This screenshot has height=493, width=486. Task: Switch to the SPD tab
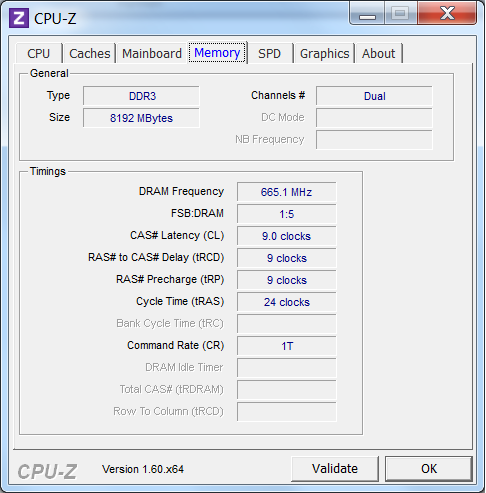click(x=269, y=53)
